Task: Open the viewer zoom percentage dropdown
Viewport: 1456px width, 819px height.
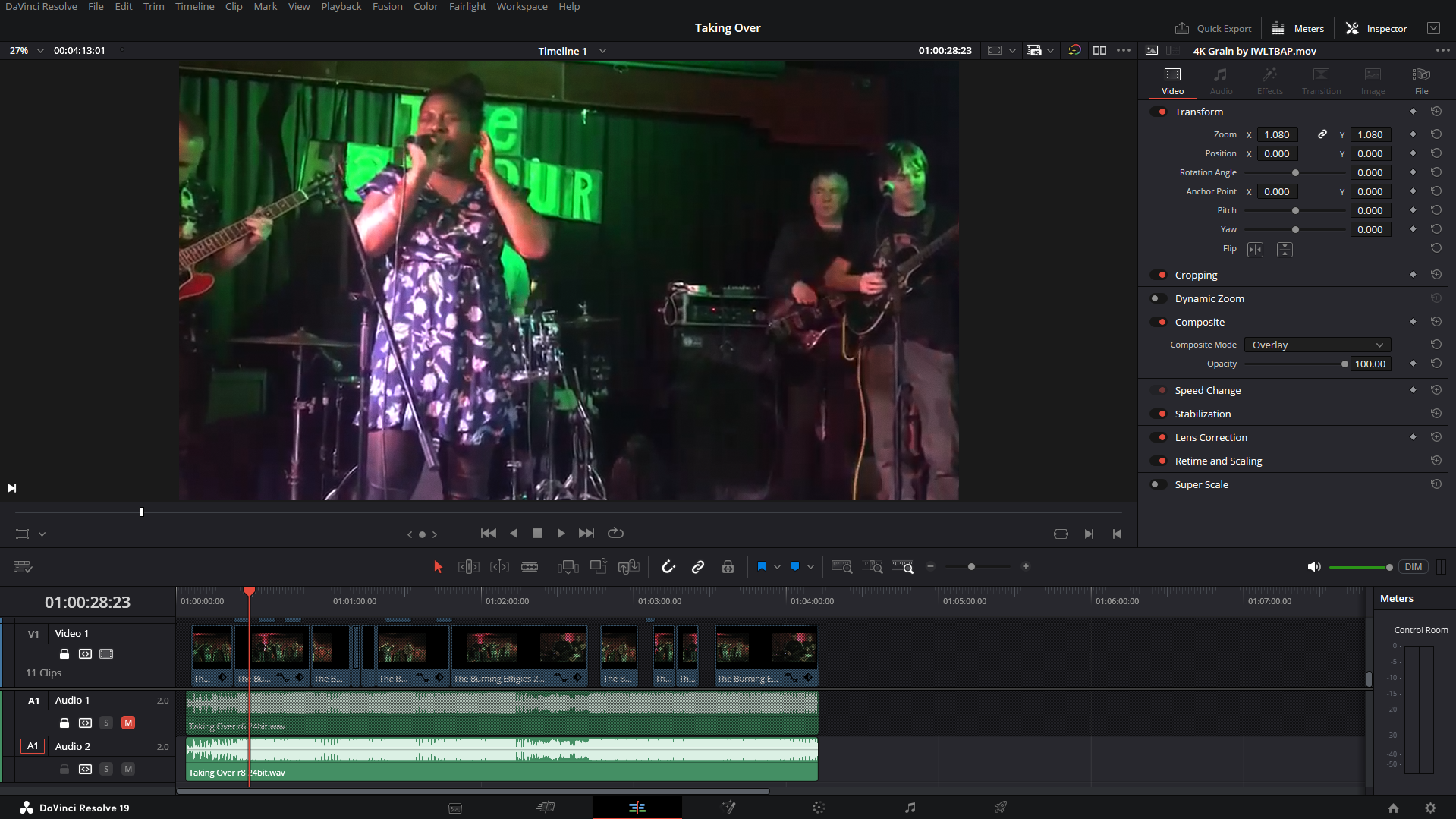Action: [25, 51]
